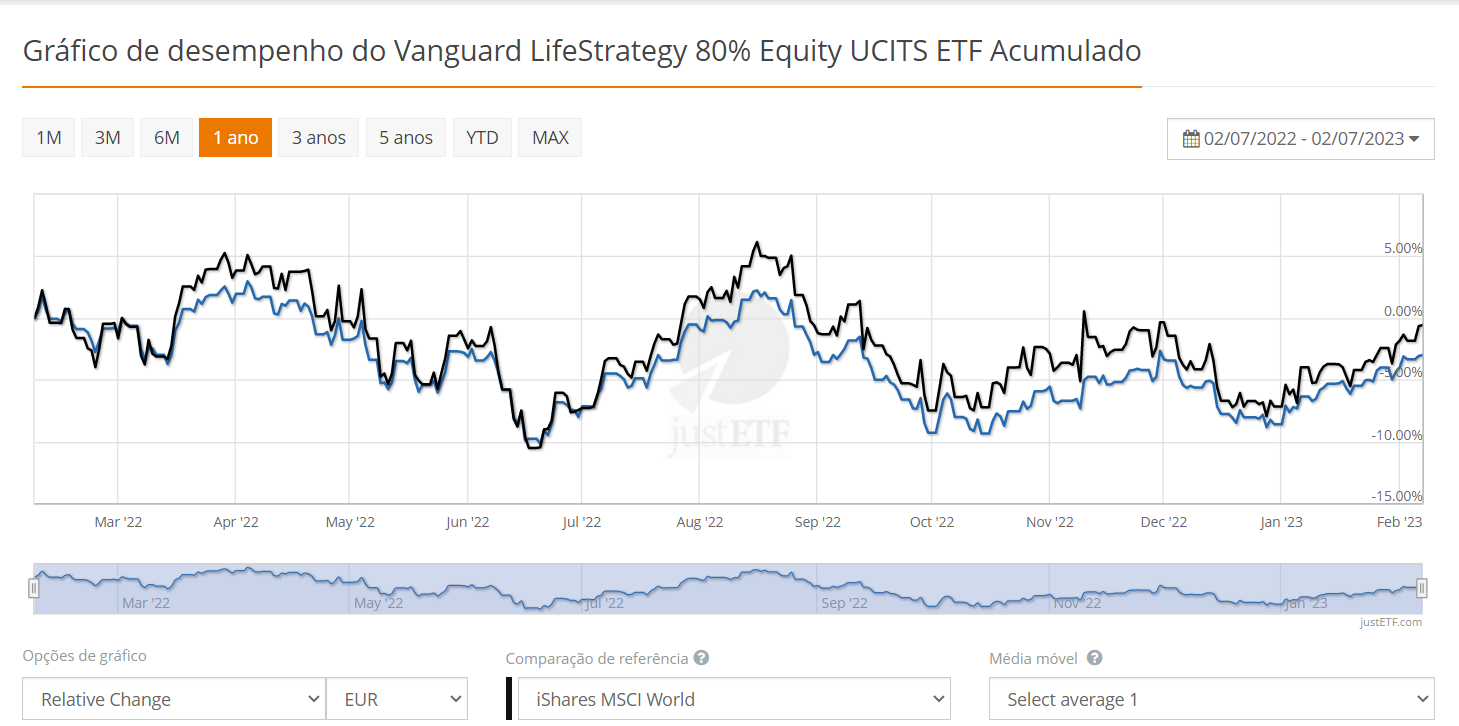Click the calendar icon in date range

tap(1191, 139)
